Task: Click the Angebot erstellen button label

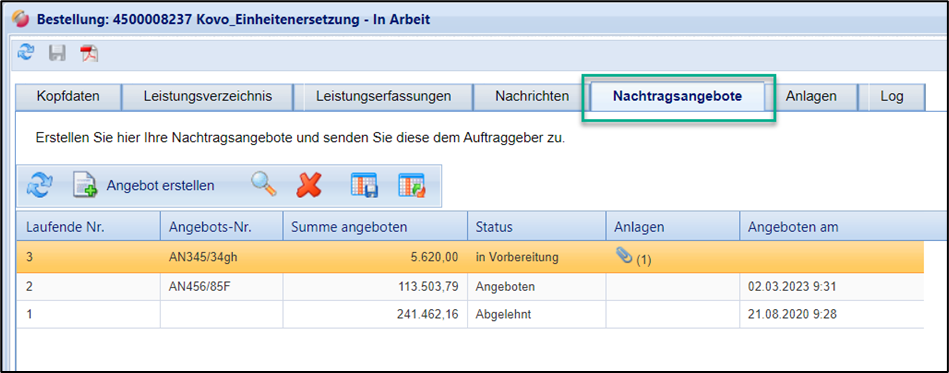Action: pos(160,186)
